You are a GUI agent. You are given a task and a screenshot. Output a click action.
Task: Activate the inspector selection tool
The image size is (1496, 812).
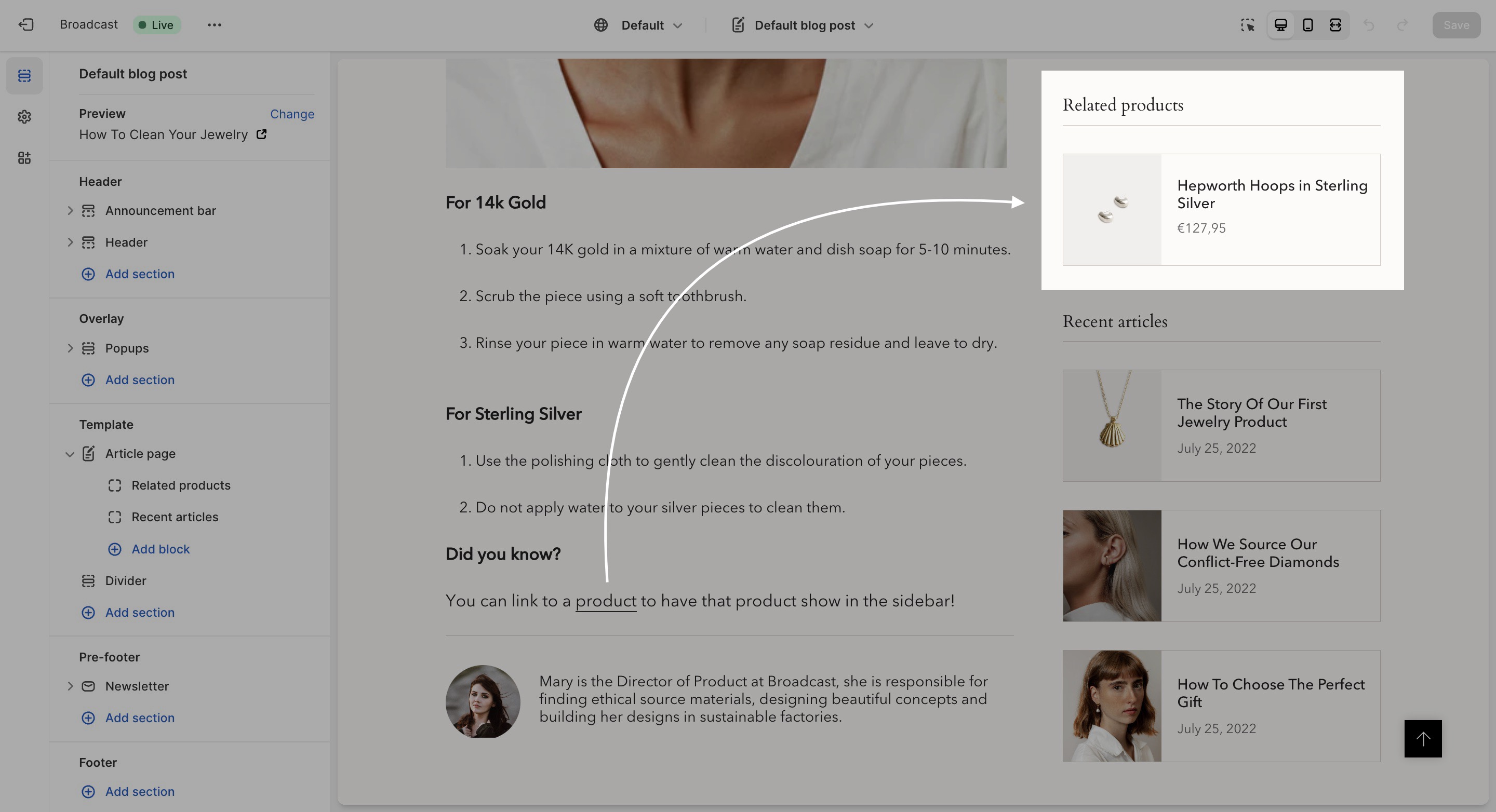[1247, 25]
